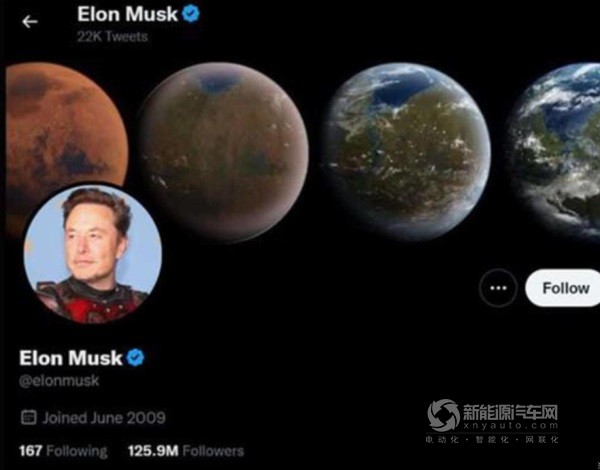Click the third green-blue terraformed planet

pyautogui.click(x=406, y=152)
